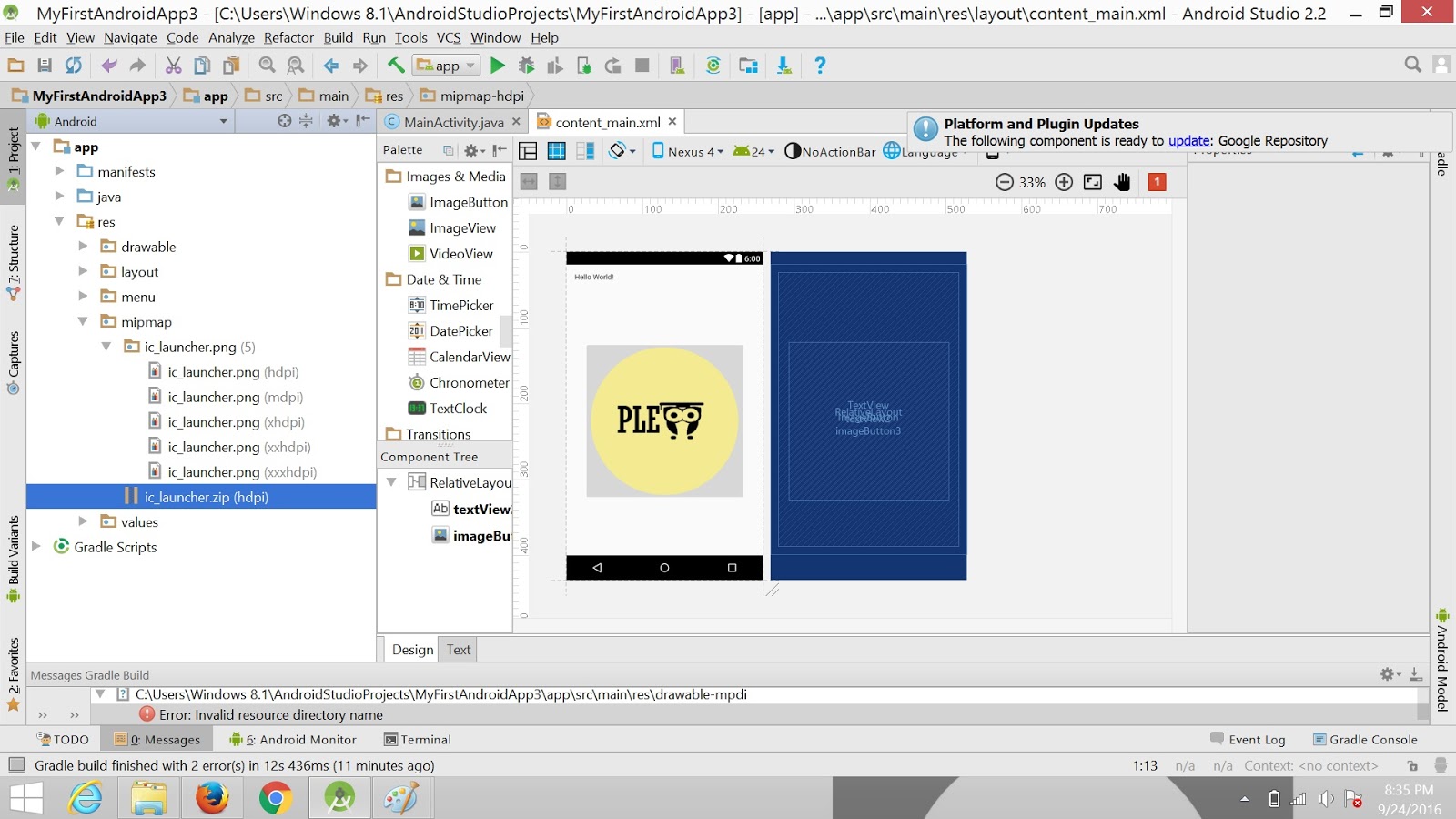Click the update link in the notification
This screenshot has width=1456, height=819.
[1188, 141]
